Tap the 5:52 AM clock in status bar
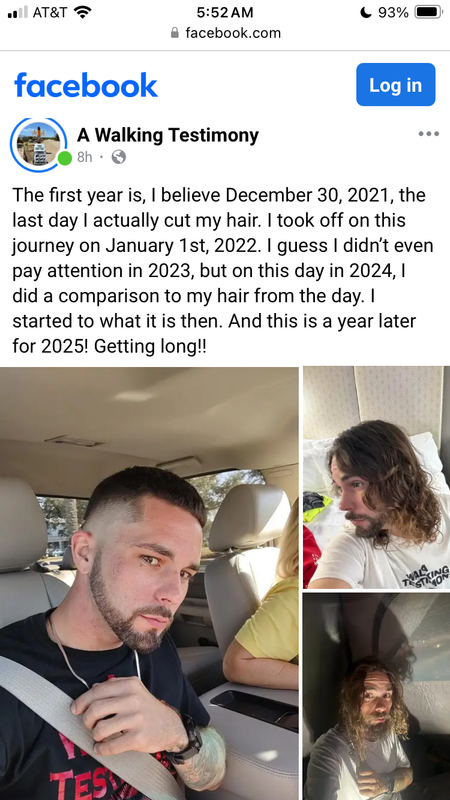 [x=224, y=12]
